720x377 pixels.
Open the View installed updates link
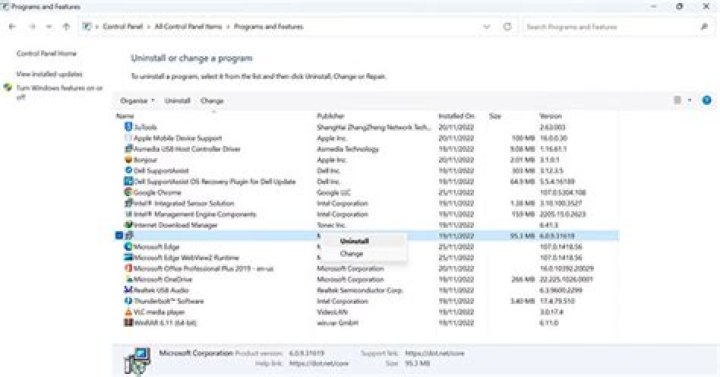(x=49, y=74)
